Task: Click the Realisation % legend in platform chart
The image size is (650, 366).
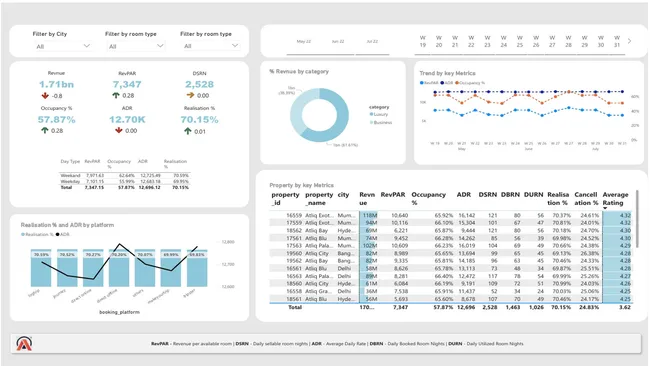Action: tap(37, 235)
